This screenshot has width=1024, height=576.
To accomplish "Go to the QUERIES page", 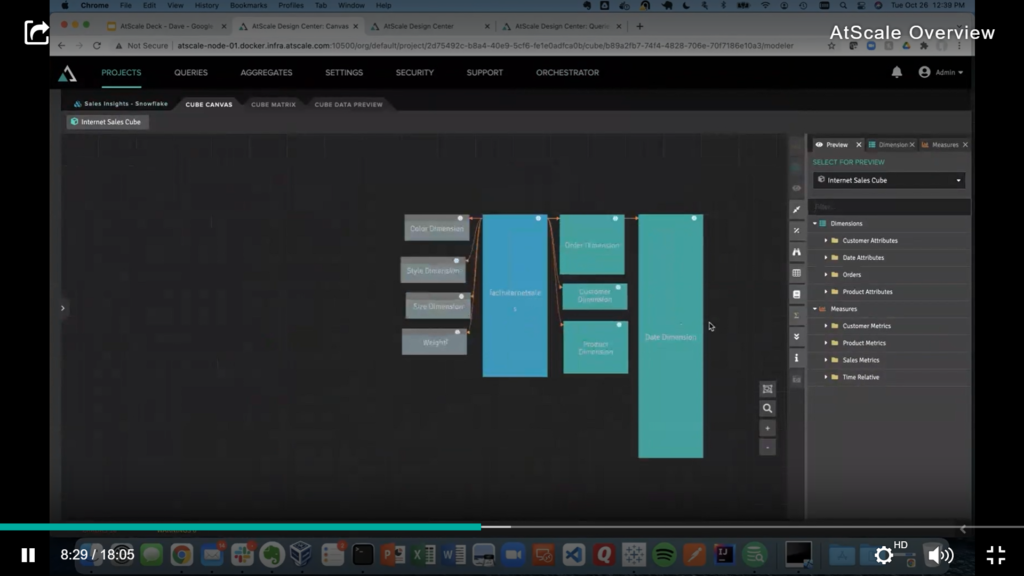I will point(191,72).
